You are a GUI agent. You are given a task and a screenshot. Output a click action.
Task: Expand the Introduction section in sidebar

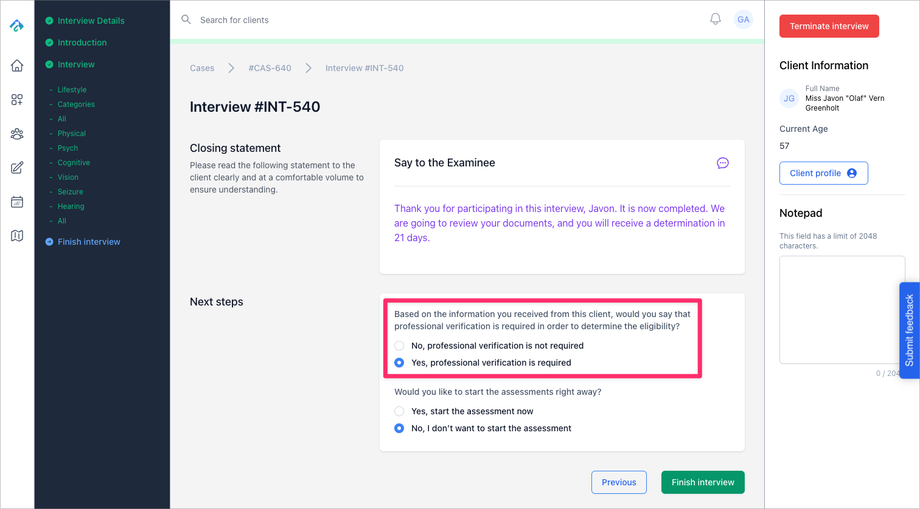pyautogui.click(x=82, y=43)
